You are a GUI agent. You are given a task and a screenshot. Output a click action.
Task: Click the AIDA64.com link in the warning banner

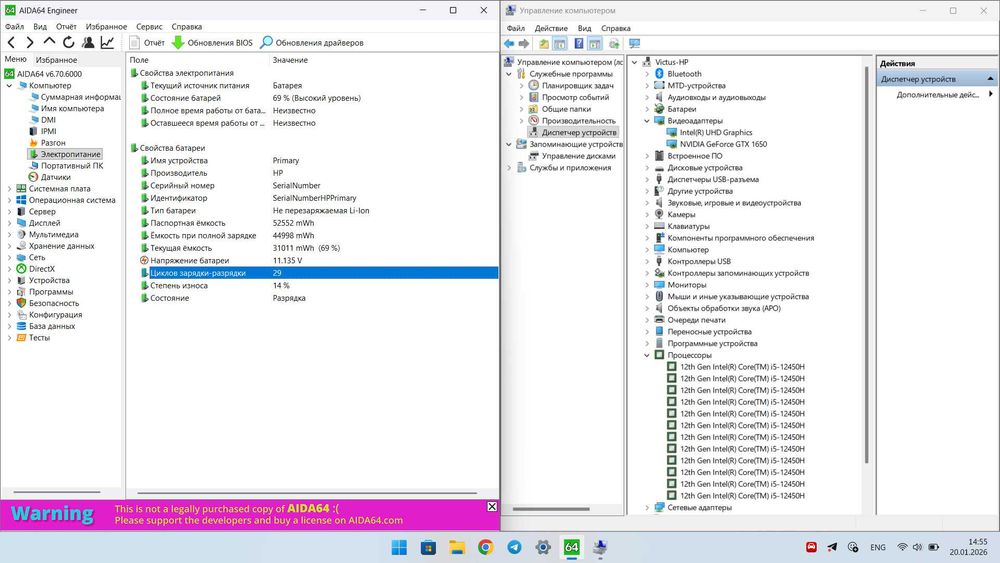tap(377, 520)
